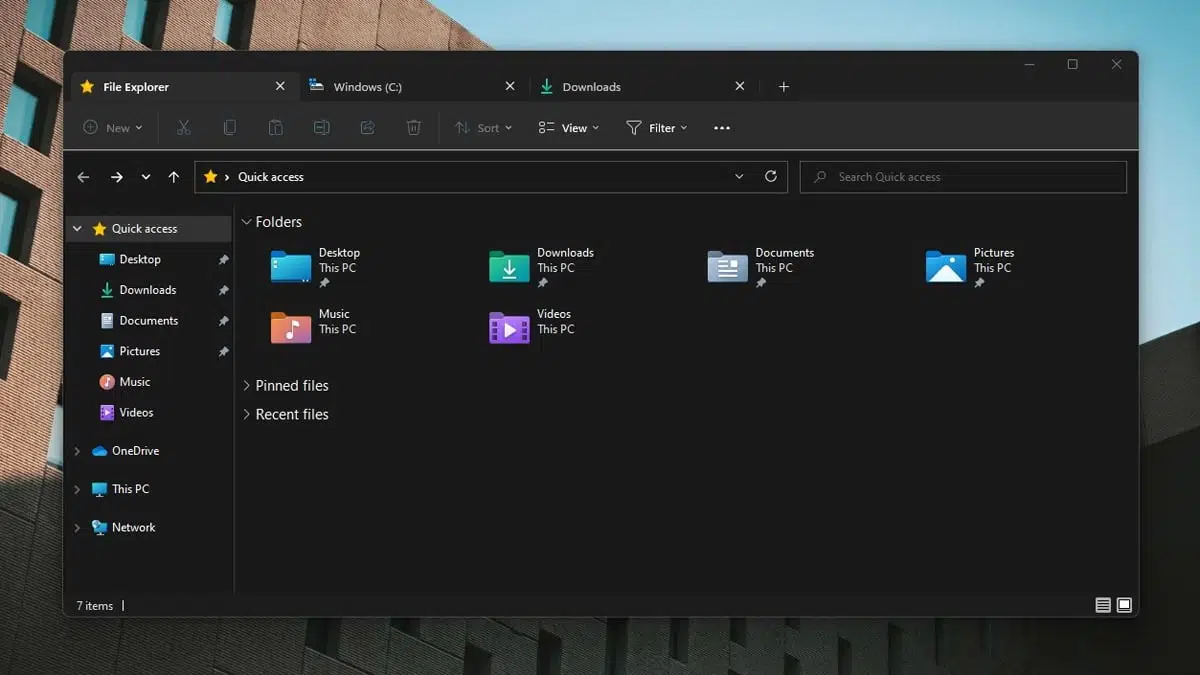Open the Sort dropdown
Image resolution: width=1200 pixels, height=675 pixels.
tap(484, 127)
